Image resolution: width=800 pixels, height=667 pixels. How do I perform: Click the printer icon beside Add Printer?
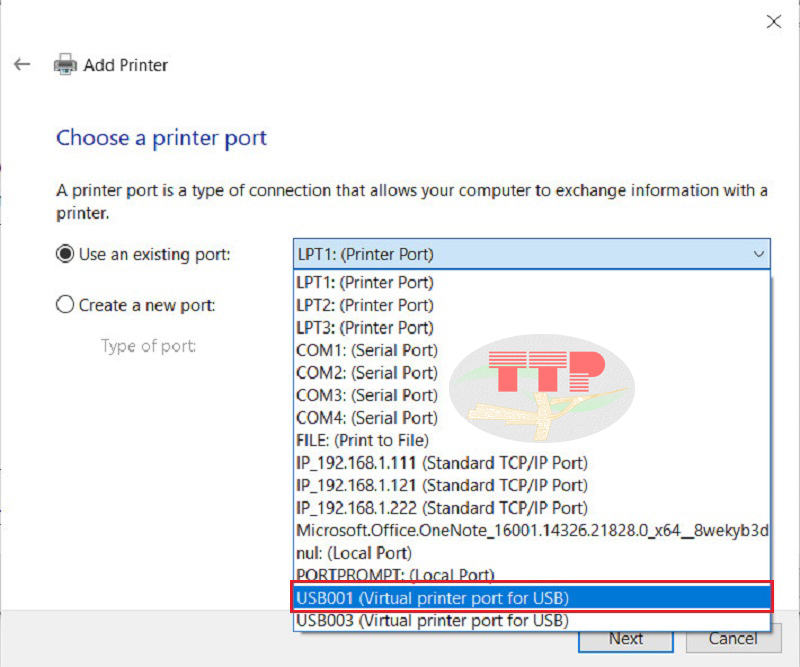(65, 64)
